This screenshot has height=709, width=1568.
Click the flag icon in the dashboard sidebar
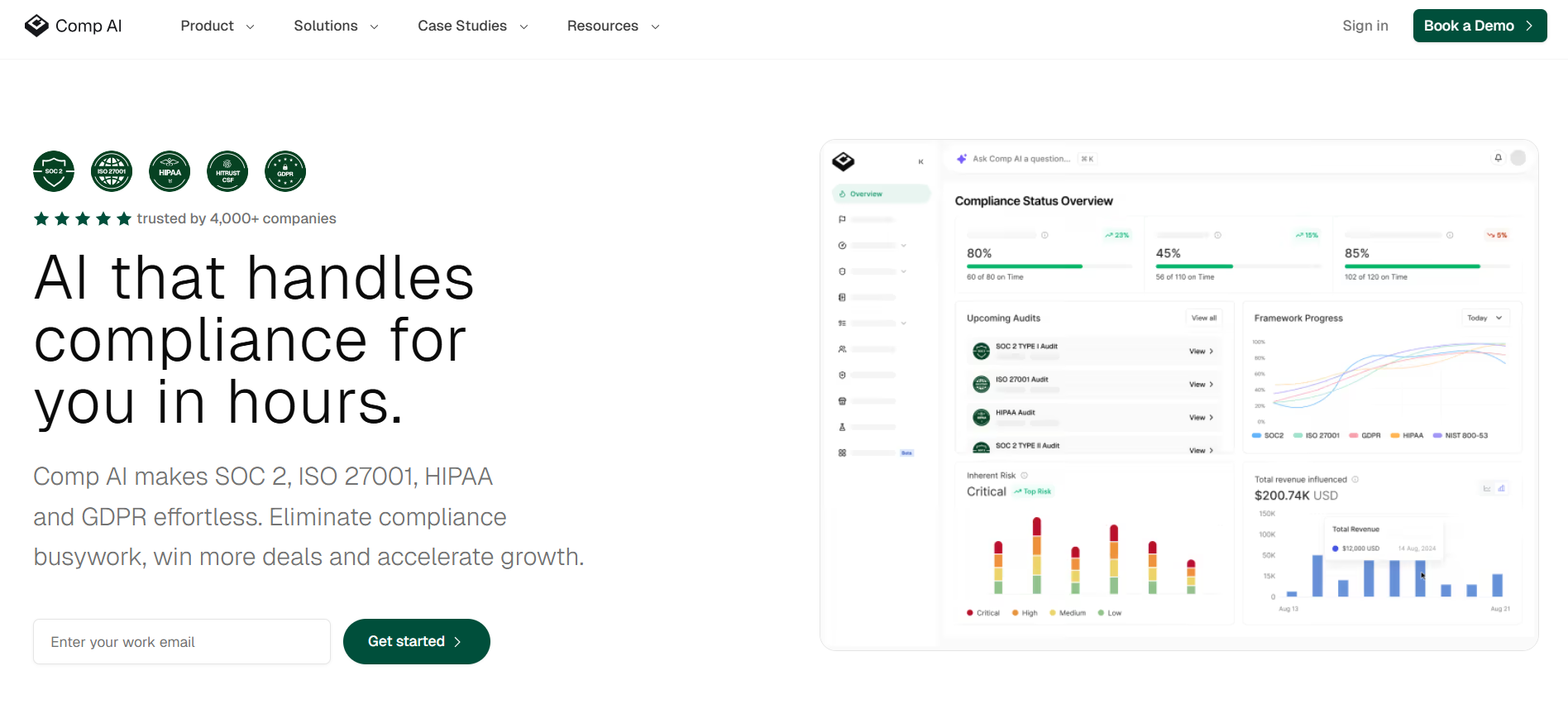[x=842, y=219]
